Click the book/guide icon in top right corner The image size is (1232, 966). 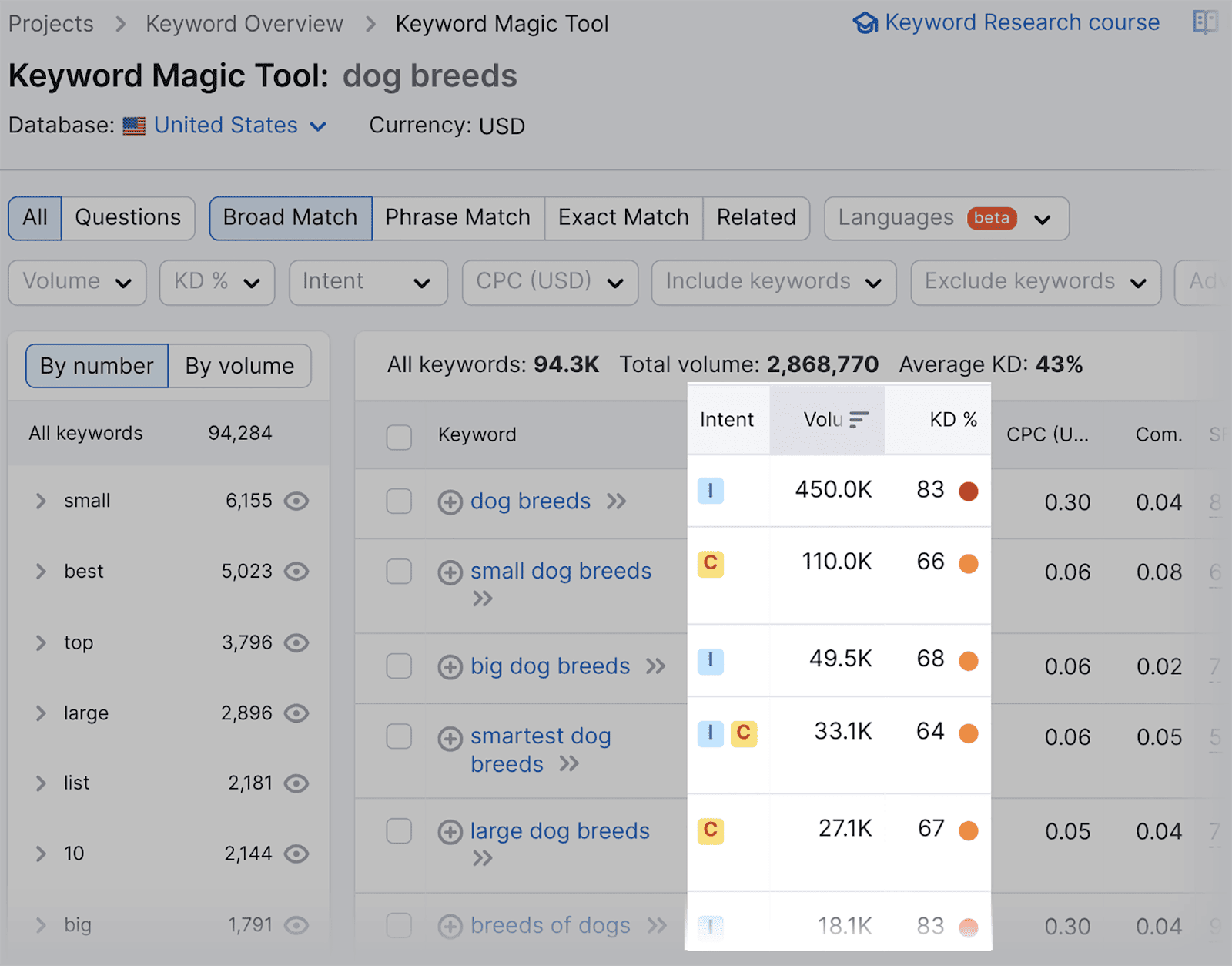(x=1206, y=22)
